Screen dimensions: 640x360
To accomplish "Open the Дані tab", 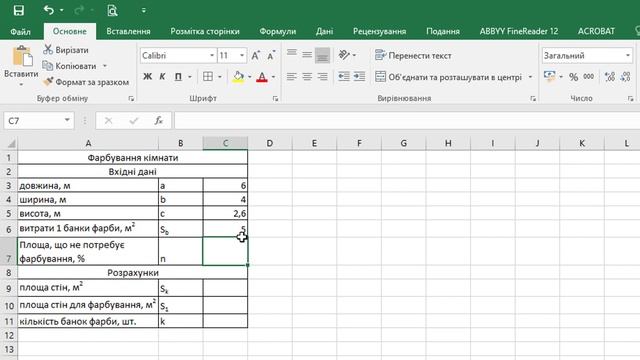I will pyautogui.click(x=324, y=31).
